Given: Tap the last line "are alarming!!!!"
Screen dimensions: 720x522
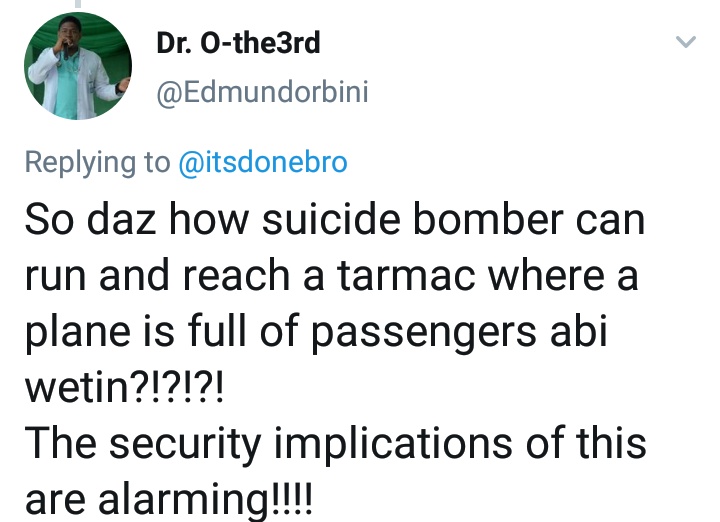Looking at the screenshot, I should (169, 497).
